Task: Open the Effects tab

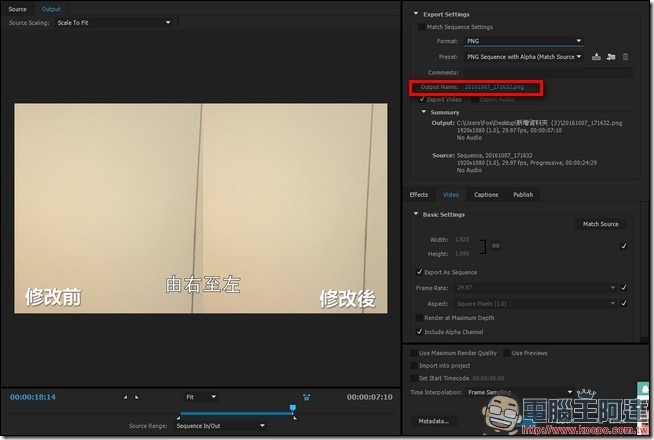Action: pyautogui.click(x=419, y=195)
